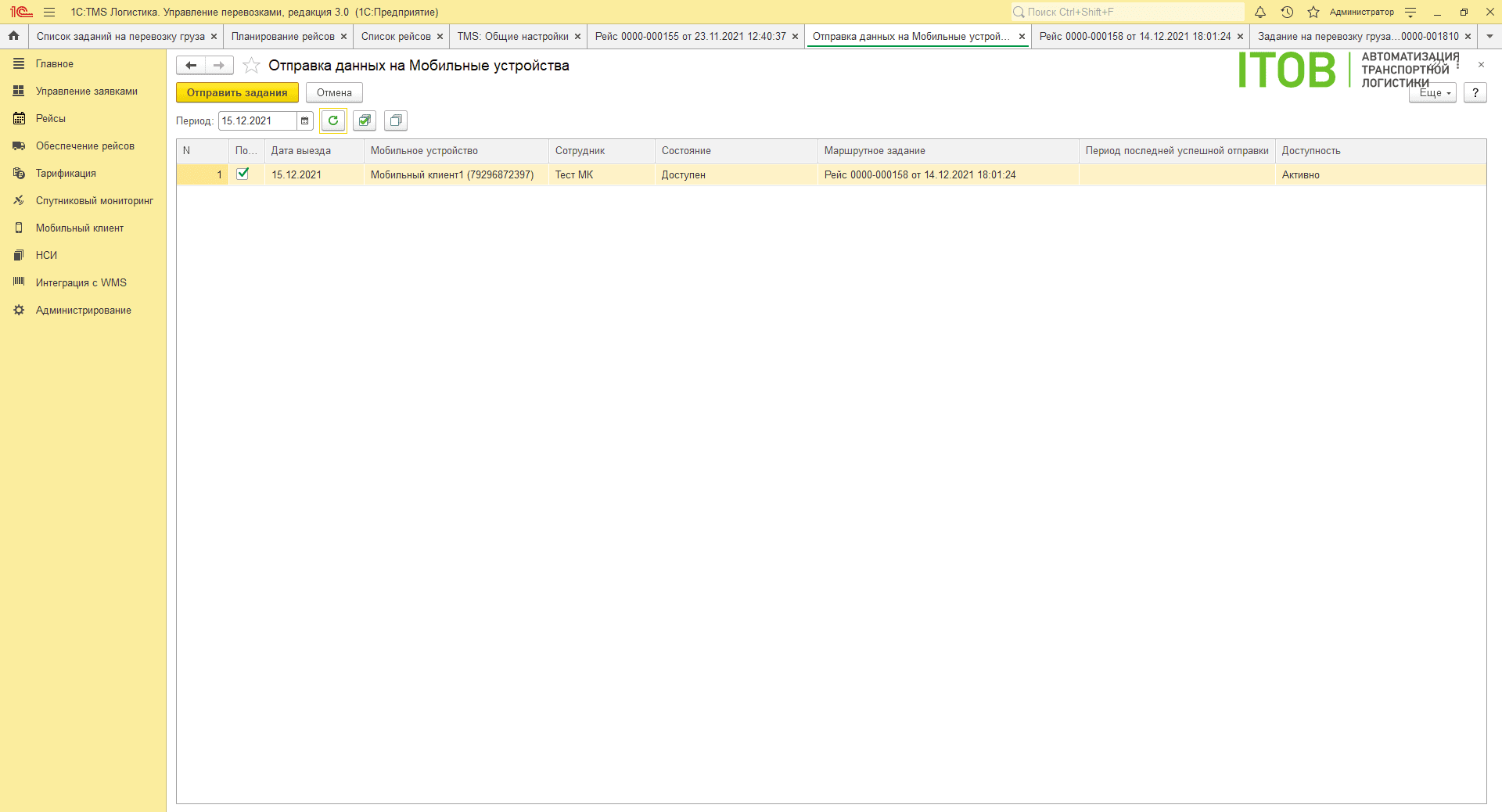Screen dimensions: 1502x812
Task: Sort by Доступность column header
Action: tap(1381, 151)
